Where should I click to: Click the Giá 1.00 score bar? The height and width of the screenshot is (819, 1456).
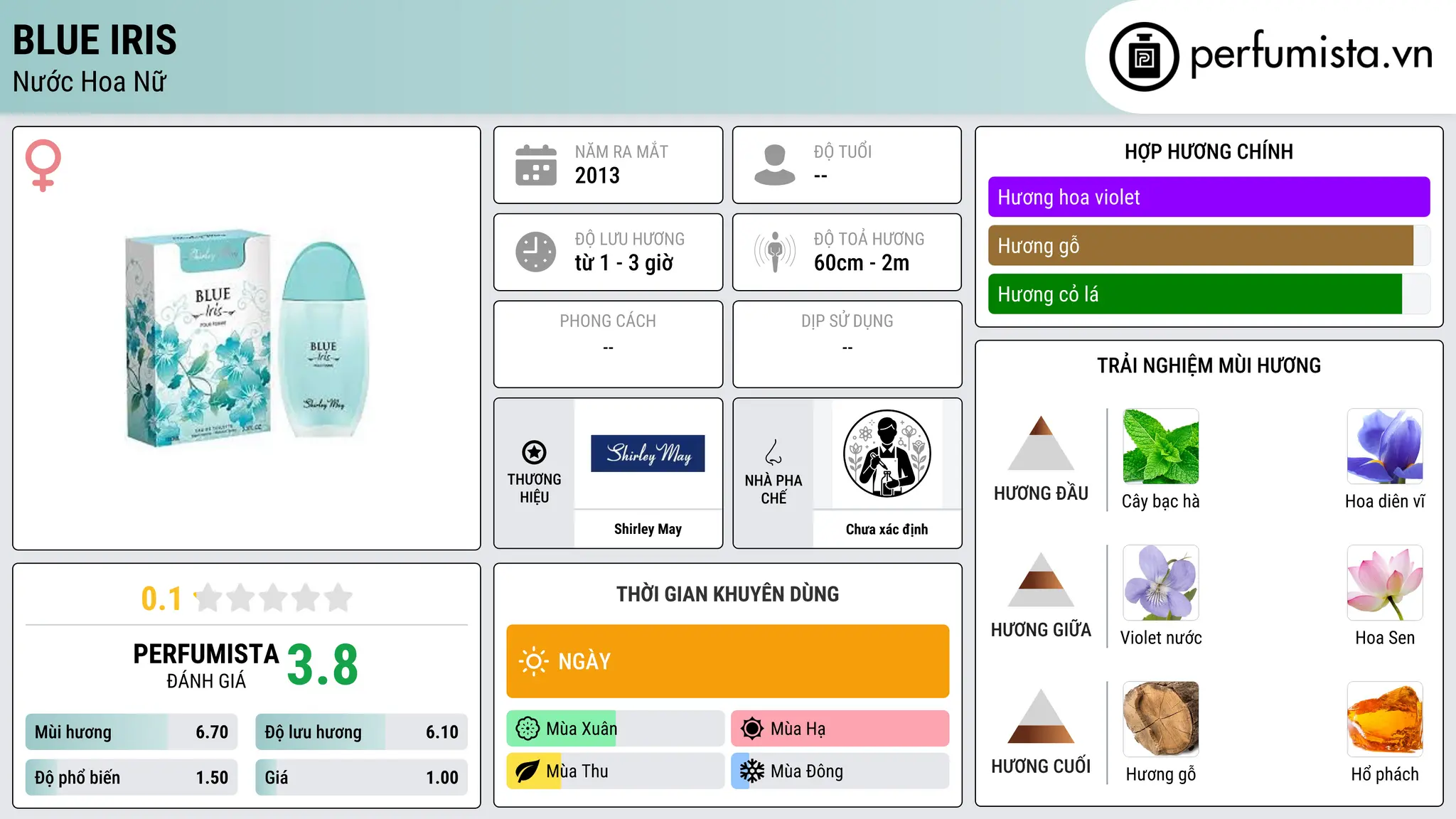point(361,778)
